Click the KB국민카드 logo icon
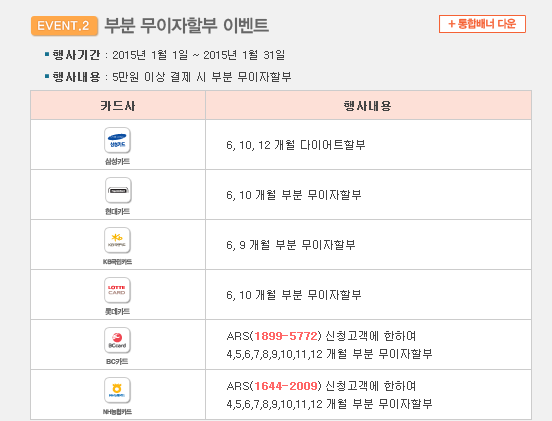552x421 pixels. click(x=118, y=240)
